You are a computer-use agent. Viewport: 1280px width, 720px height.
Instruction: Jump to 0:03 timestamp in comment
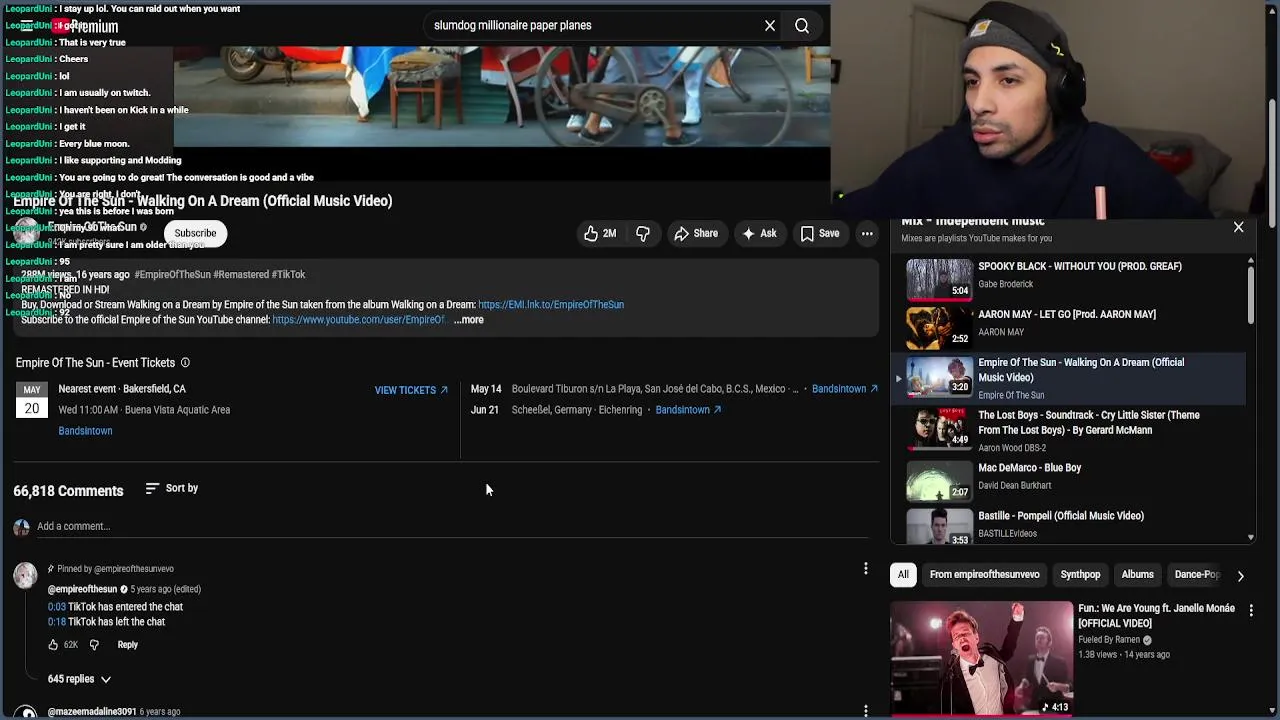[56, 607]
